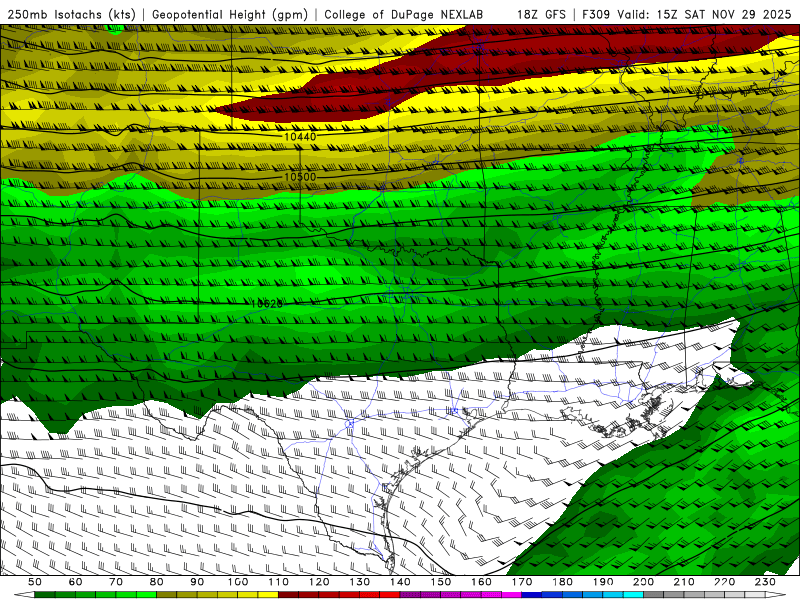Click the '250mb Isotachs (kts)' title text
Screen dimensions: 800x600
coord(71,14)
